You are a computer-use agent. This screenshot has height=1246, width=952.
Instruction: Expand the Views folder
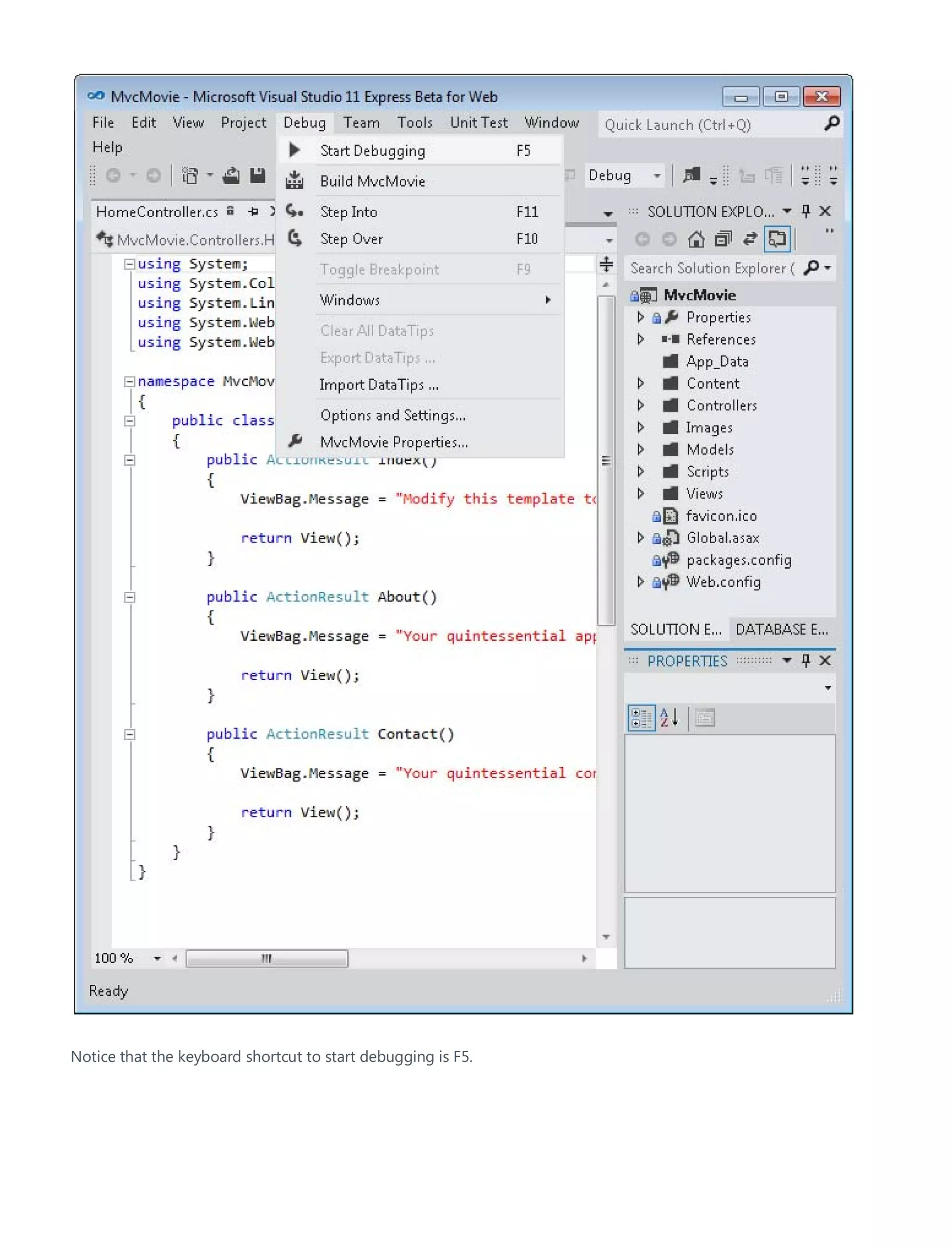coord(641,494)
